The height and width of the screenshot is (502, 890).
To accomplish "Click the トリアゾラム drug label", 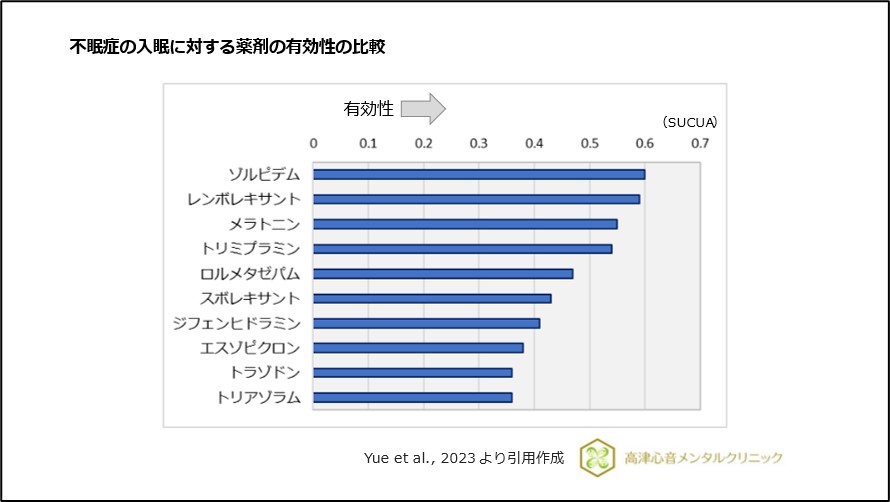I will [258, 397].
